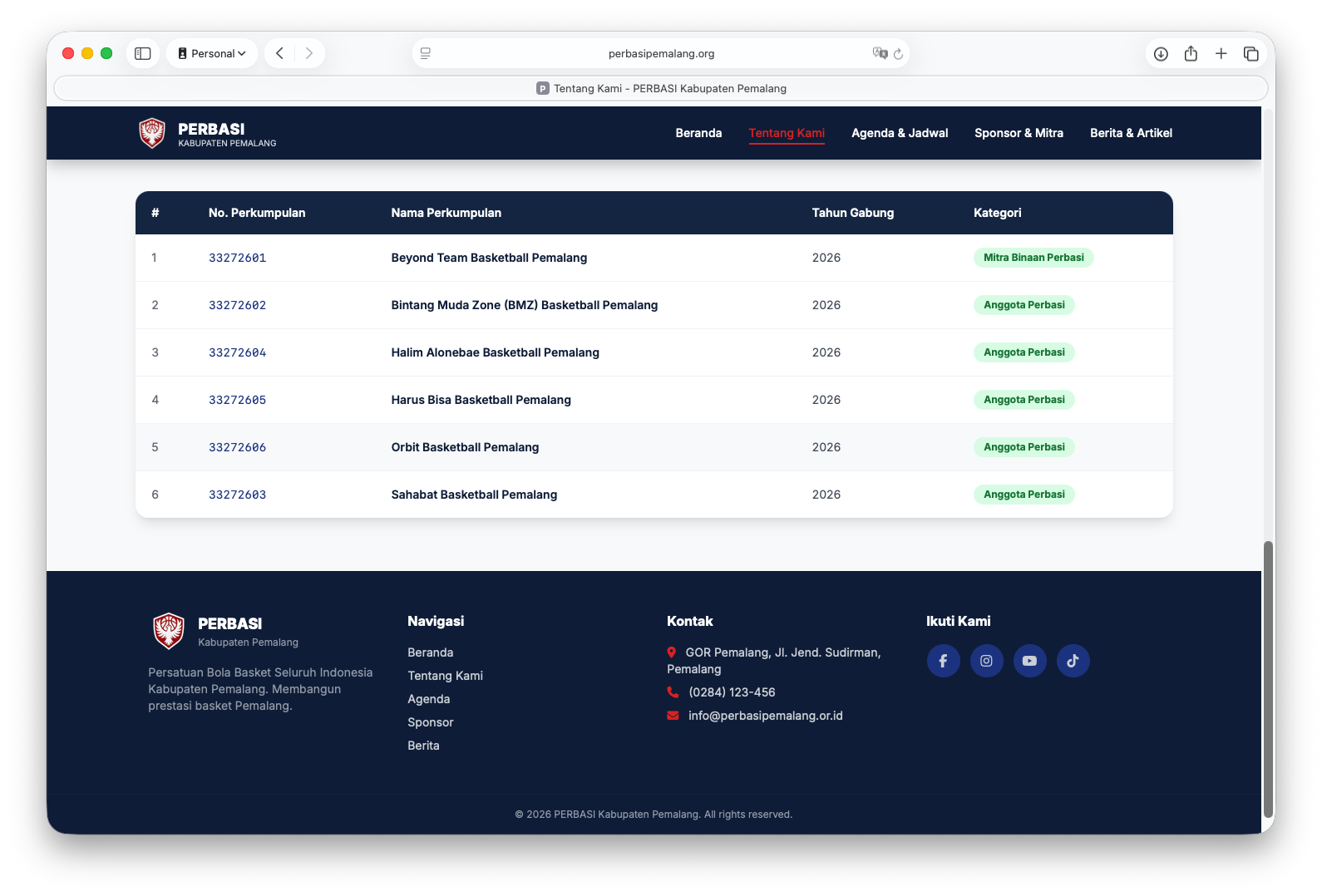1322x896 pixels.
Task: Click the location pin icon in Kontak
Action: coord(671,652)
